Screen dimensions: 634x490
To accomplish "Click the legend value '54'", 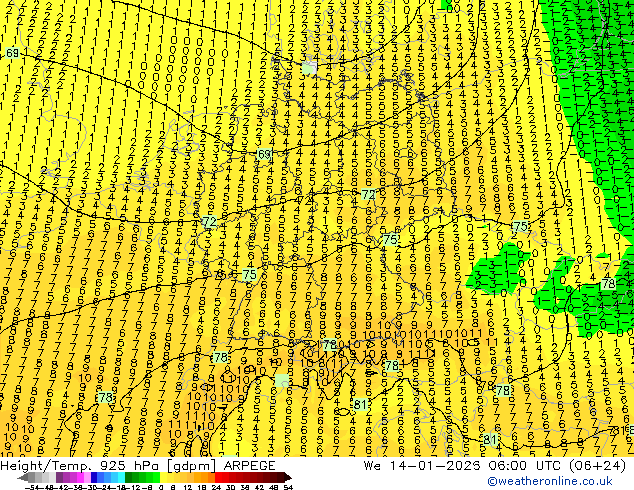I will click(288, 487).
